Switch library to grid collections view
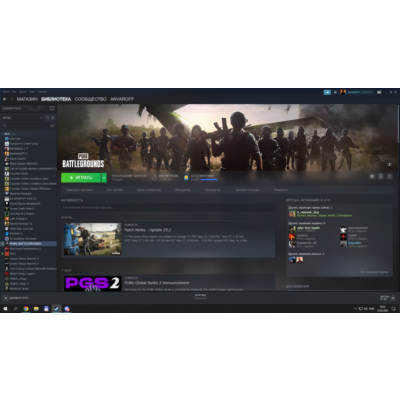Image resolution: width=400 pixels, height=400 pixels. (52, 108)
